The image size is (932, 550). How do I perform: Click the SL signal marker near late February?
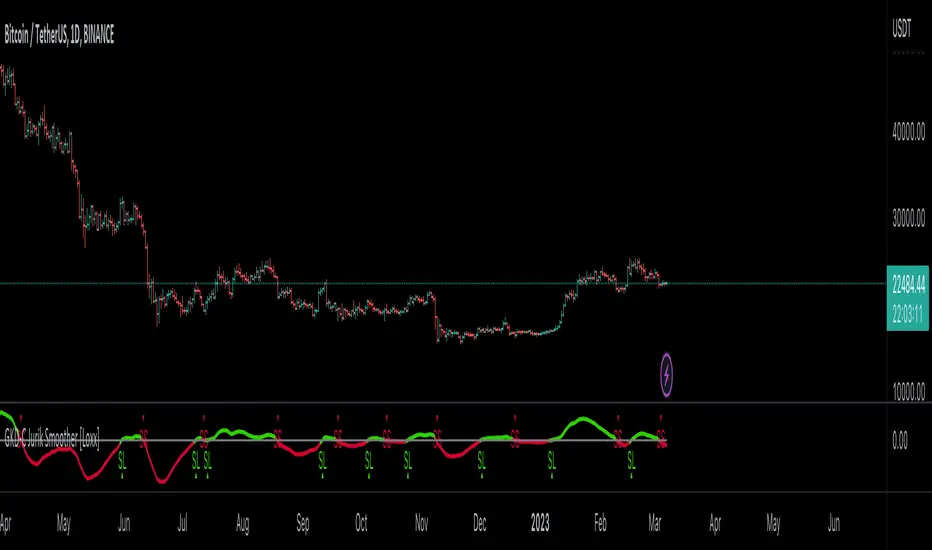[631, 461]
